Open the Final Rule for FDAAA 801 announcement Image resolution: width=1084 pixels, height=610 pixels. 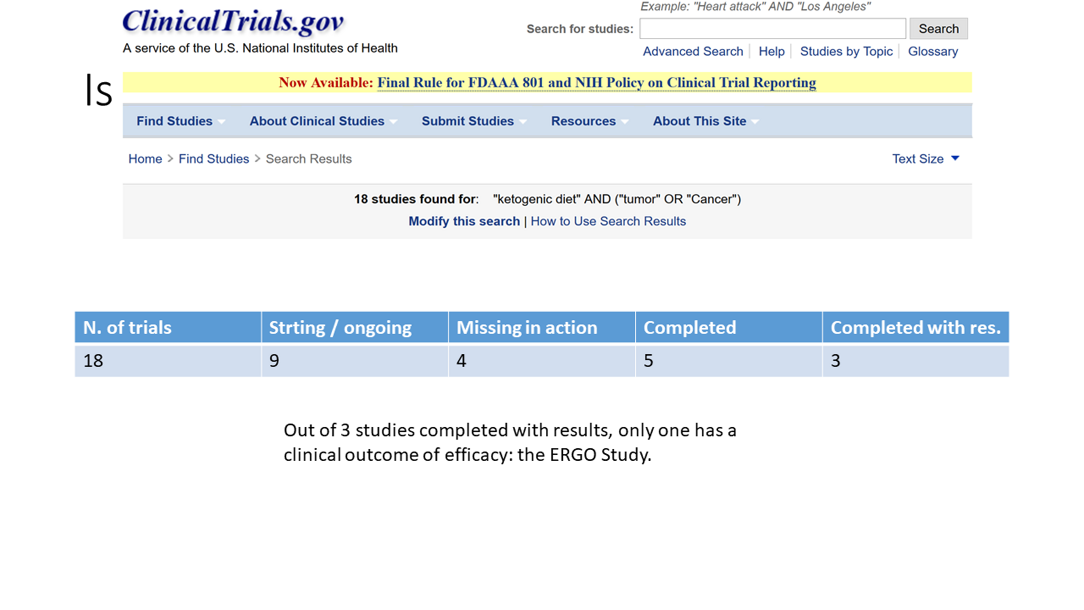[596, 83]
